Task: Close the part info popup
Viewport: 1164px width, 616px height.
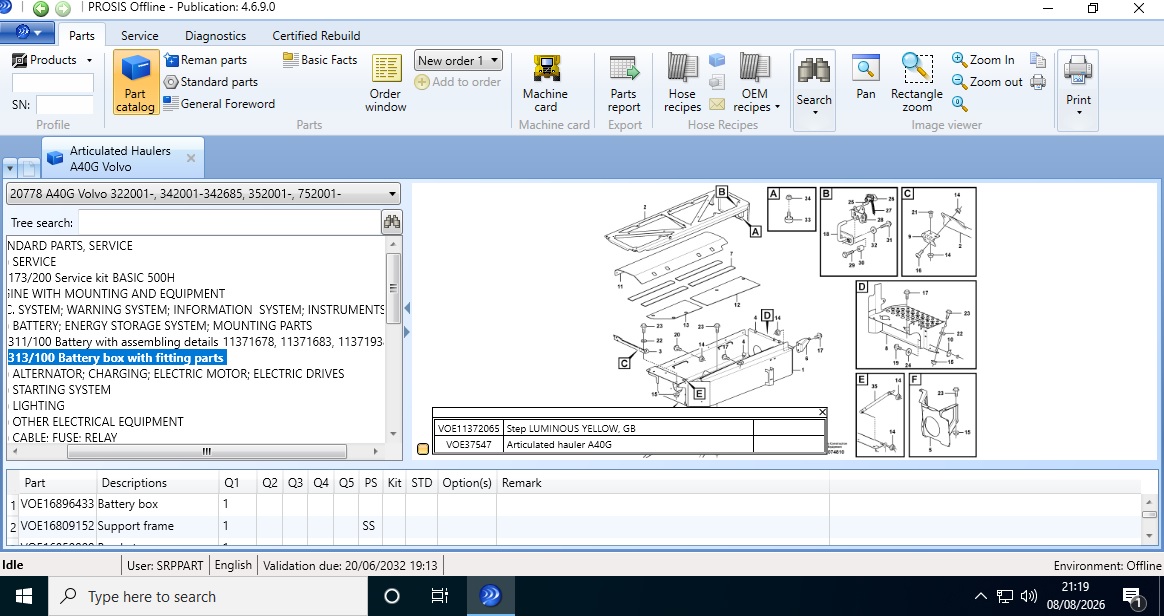Action: click(822, 412)
